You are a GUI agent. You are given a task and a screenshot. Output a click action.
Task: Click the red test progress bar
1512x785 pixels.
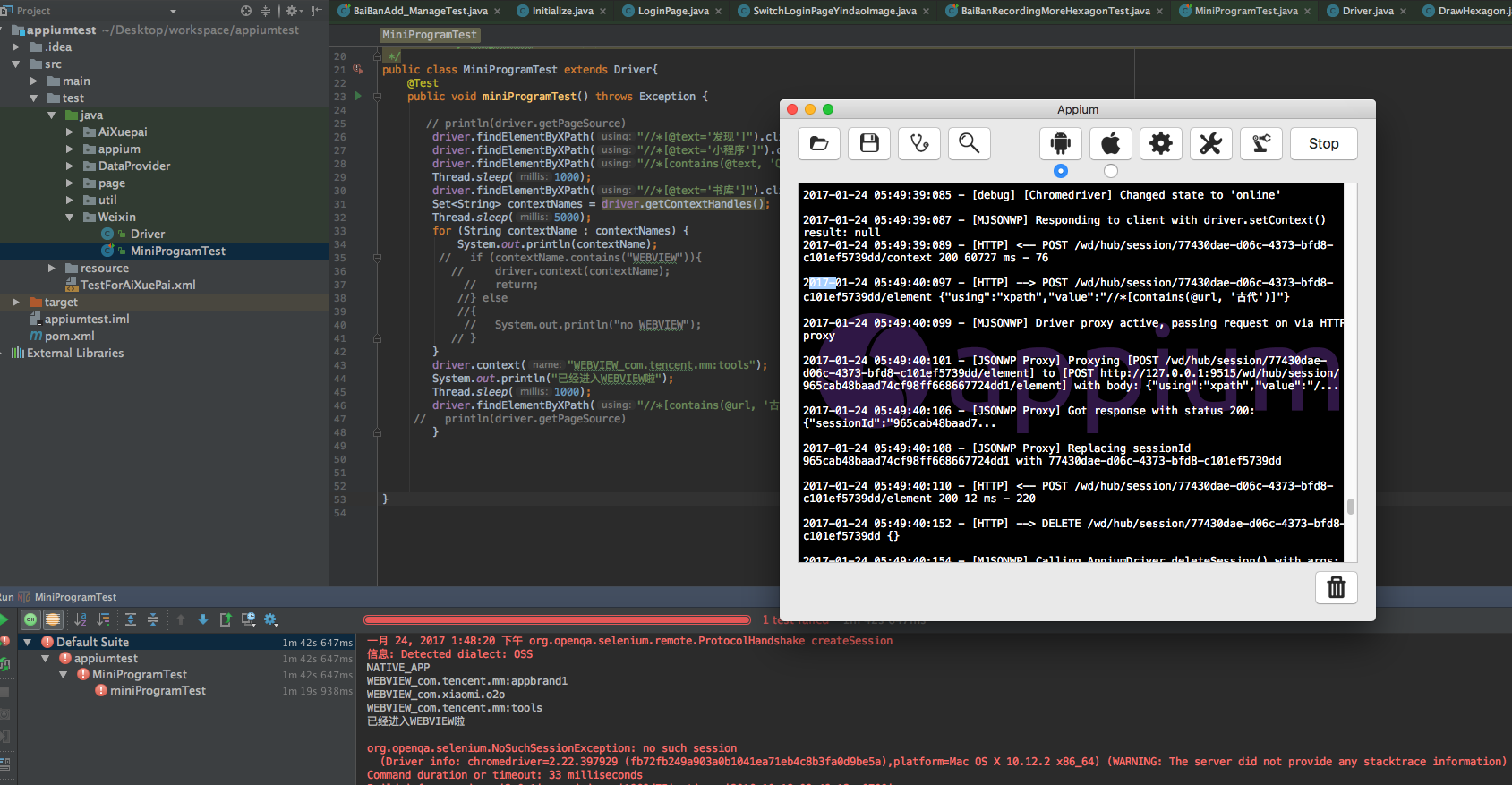point(557,619)
